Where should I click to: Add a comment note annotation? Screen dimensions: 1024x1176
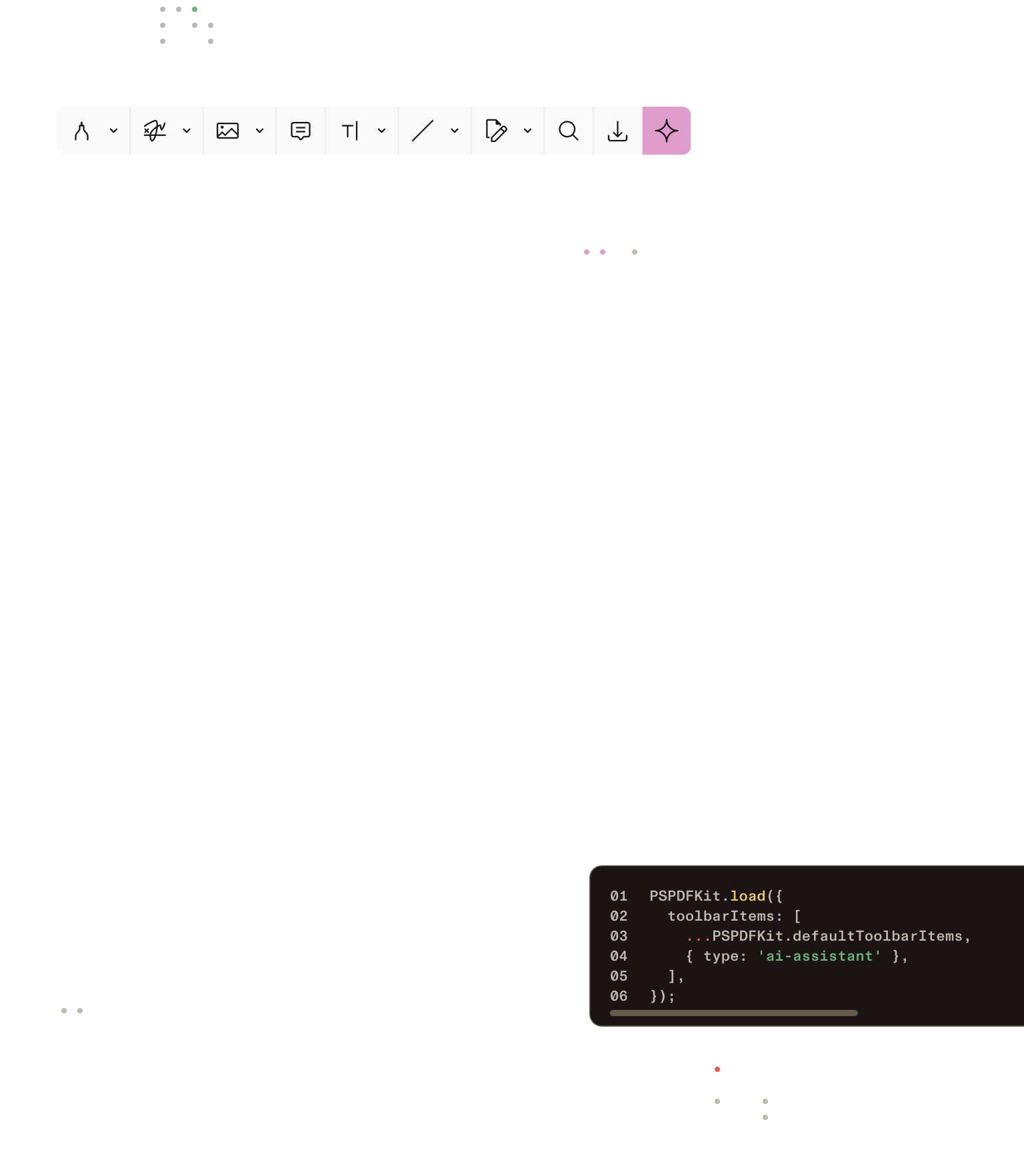tap(301, 131)
